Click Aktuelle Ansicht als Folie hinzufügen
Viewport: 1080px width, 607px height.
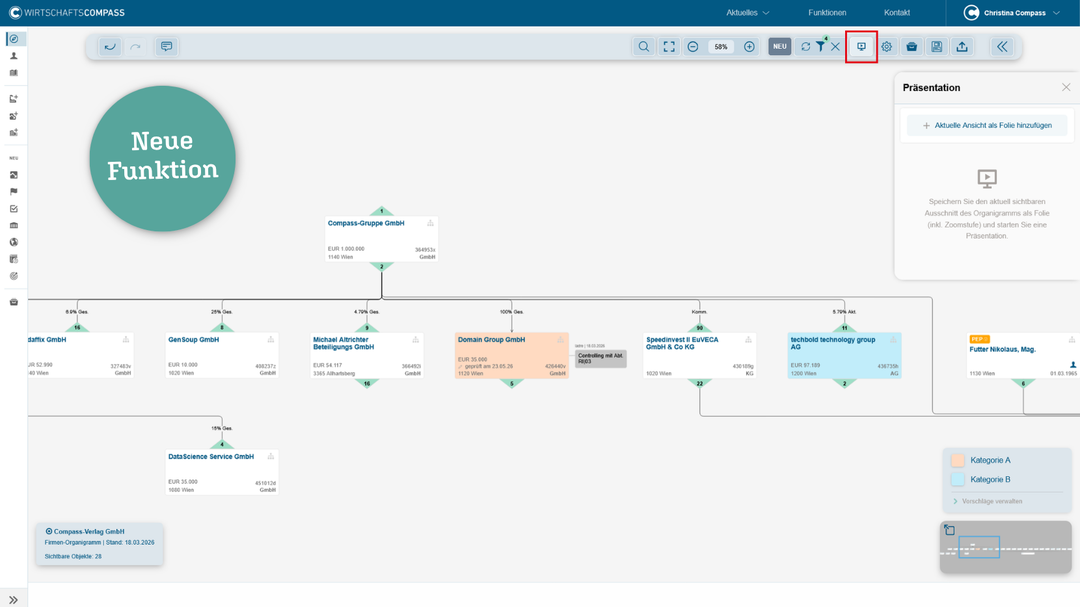point(987,126)
